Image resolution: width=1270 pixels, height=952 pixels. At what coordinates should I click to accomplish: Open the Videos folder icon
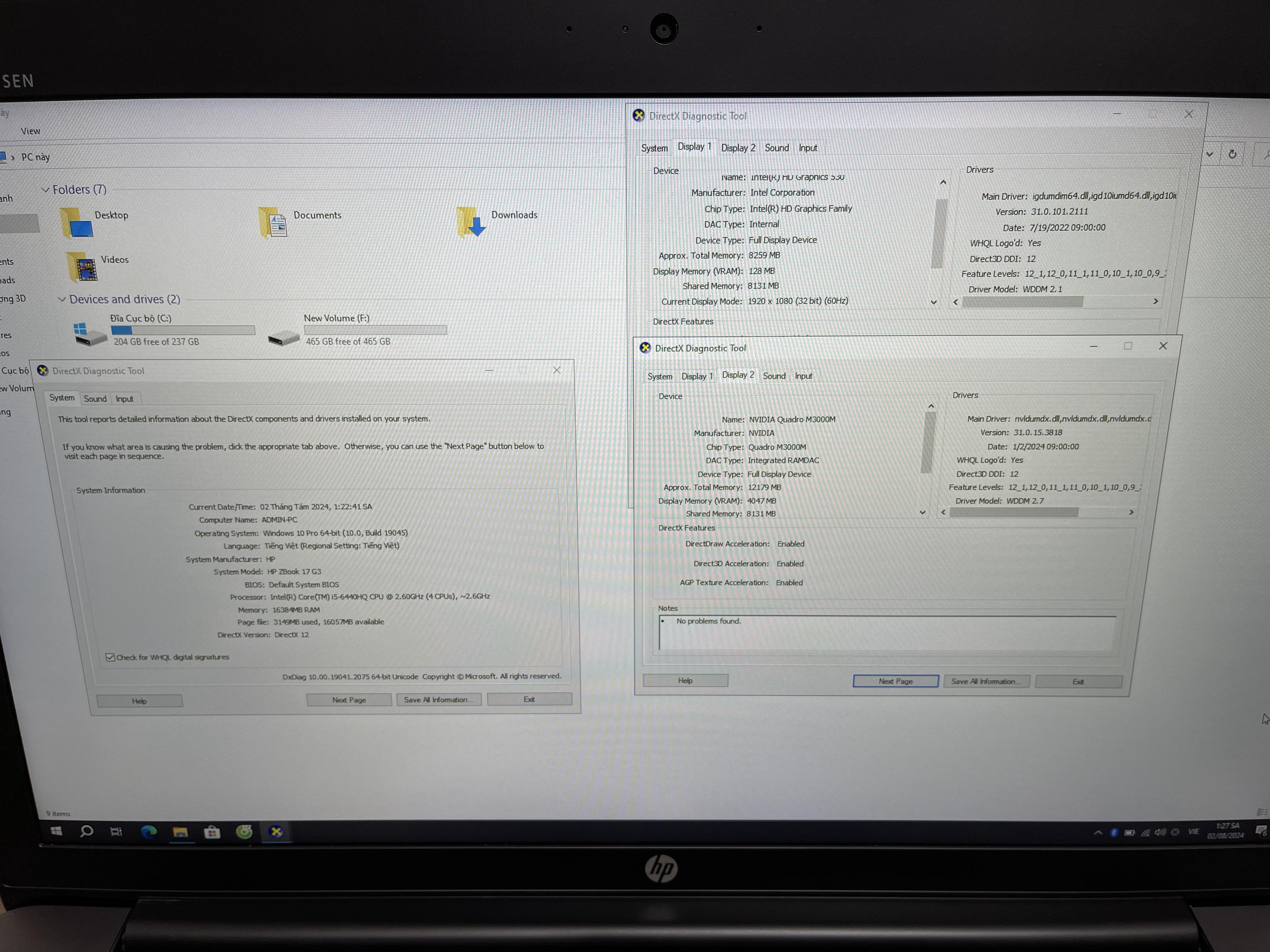pyautogui.click(x=82, y=267)
